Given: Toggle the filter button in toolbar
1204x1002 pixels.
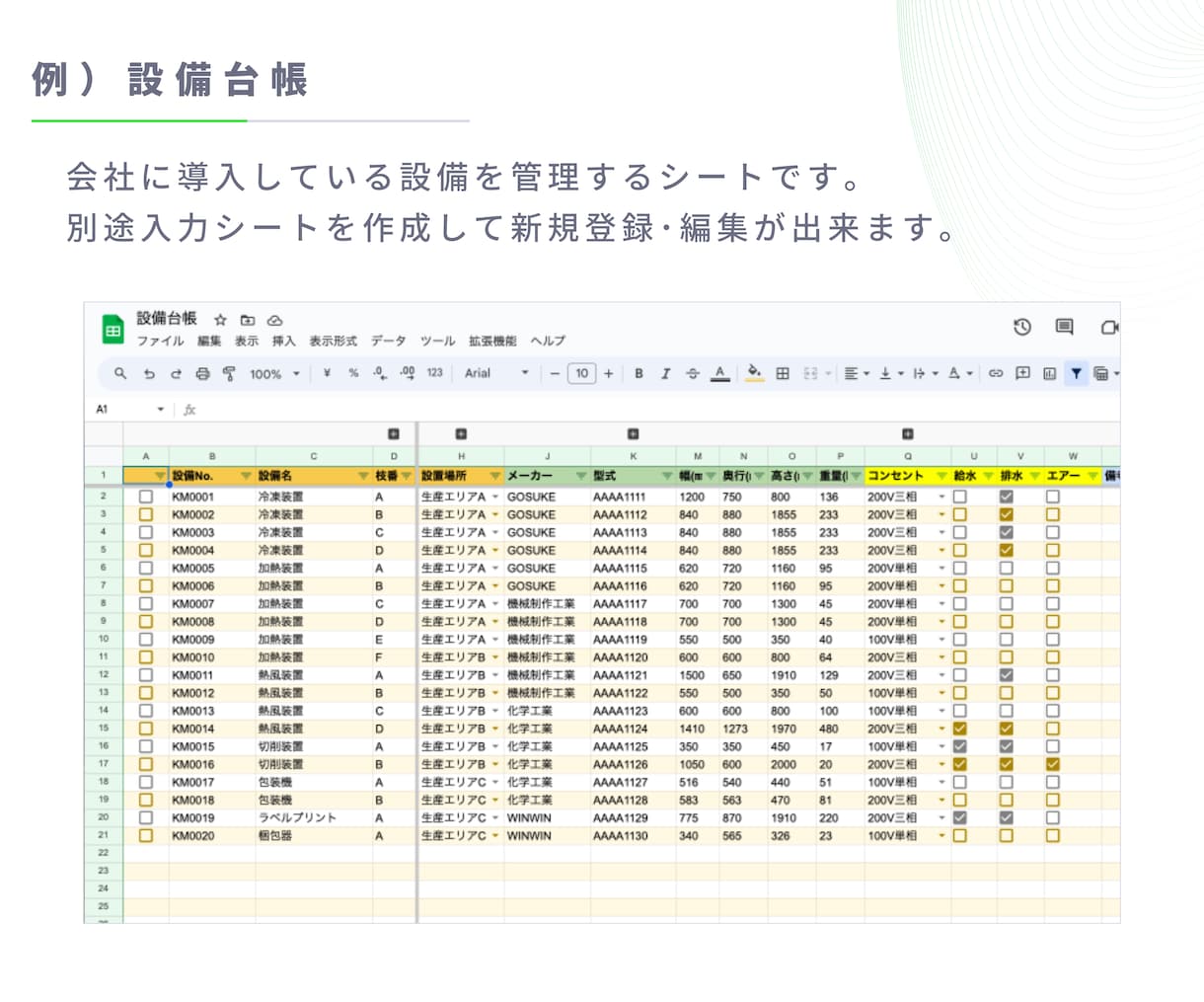Looking at the screenshot, I should coord(1076,373).
